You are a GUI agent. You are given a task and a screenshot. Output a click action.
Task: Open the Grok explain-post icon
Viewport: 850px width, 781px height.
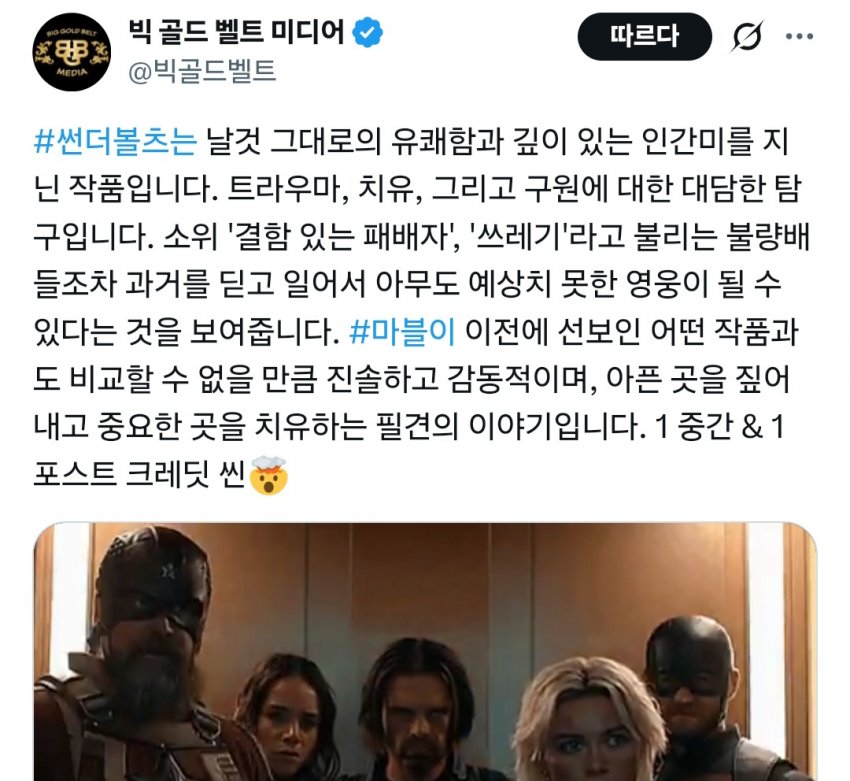[x=748, y=36]
